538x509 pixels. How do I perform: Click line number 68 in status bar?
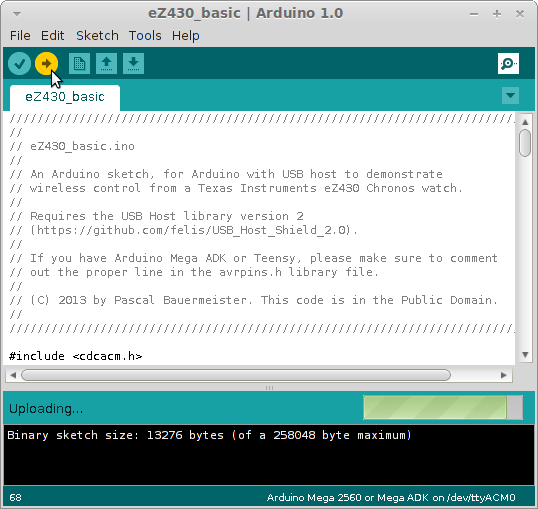(x=15, y=498)
